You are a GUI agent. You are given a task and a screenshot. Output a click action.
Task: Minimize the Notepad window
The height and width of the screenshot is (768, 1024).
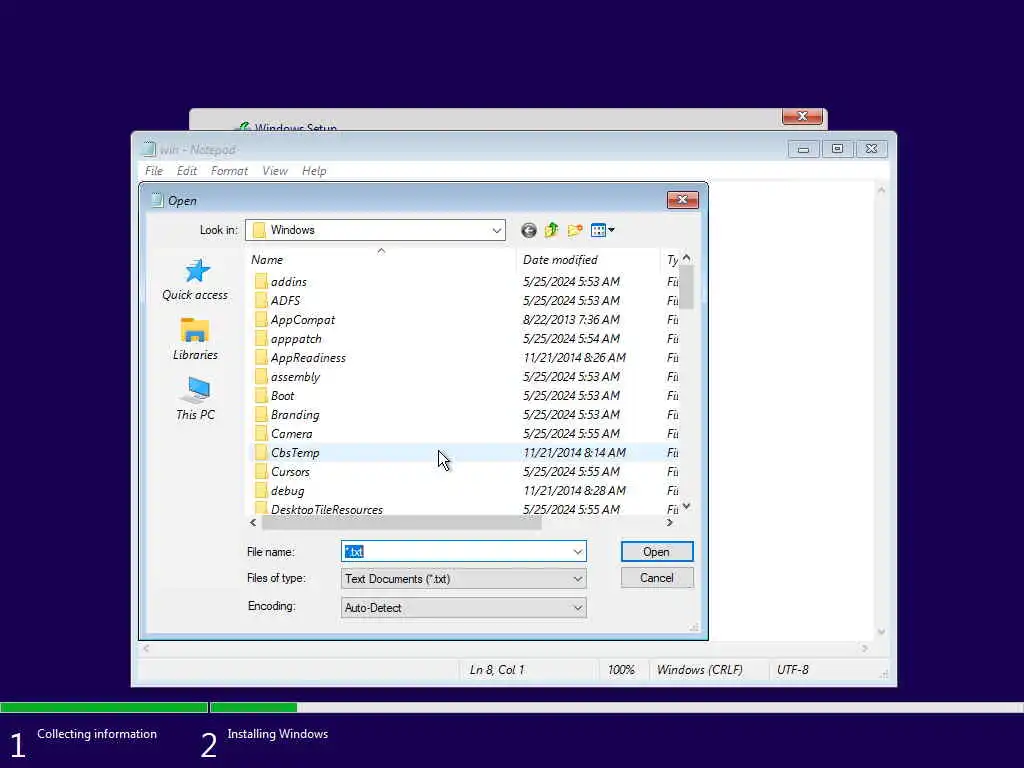(x=803, y=149)
